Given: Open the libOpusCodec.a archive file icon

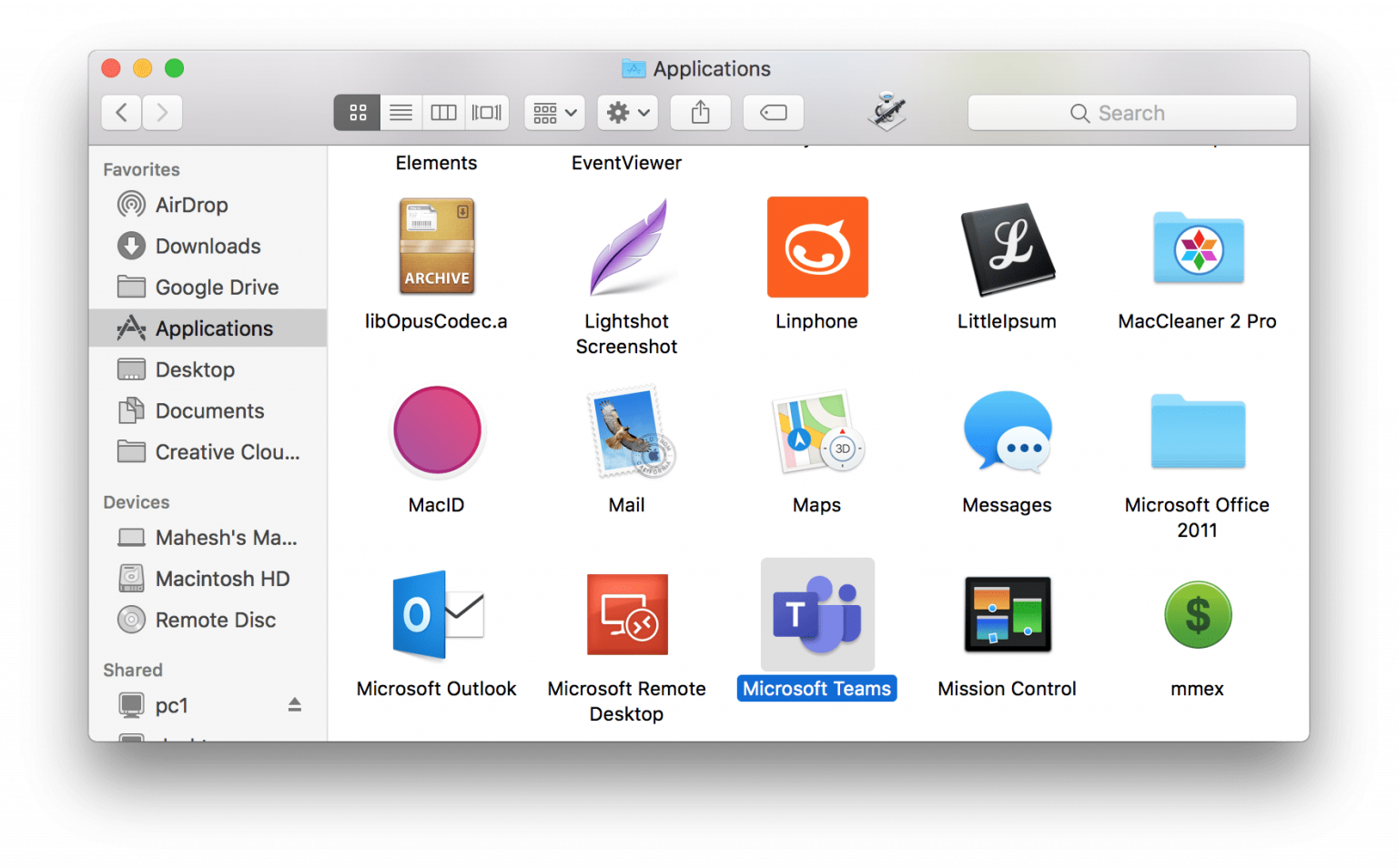Looking at the screenshot, I should (x=437, y=247).
